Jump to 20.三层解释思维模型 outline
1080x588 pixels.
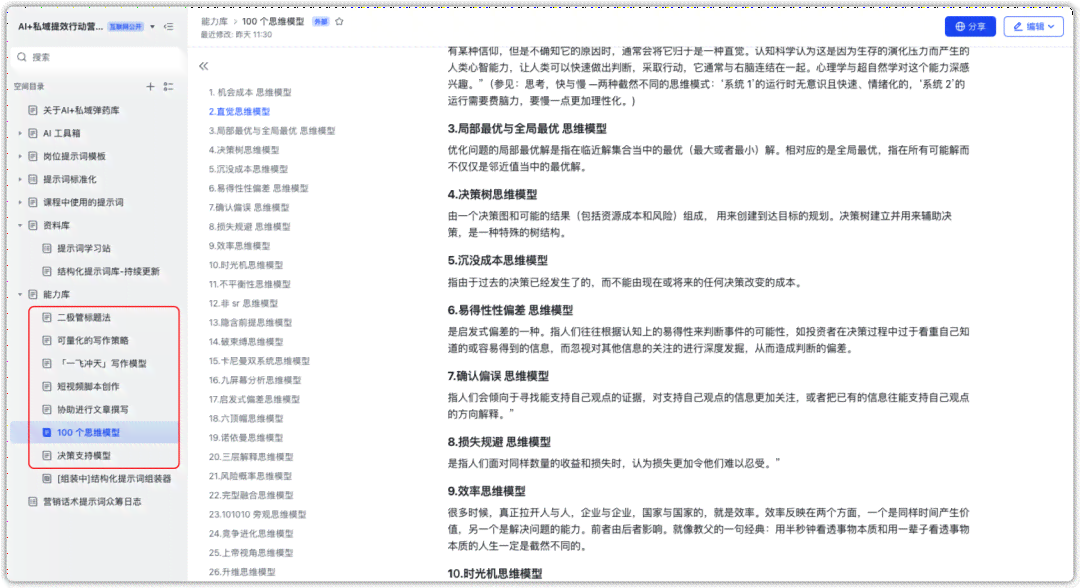(251, 457)
